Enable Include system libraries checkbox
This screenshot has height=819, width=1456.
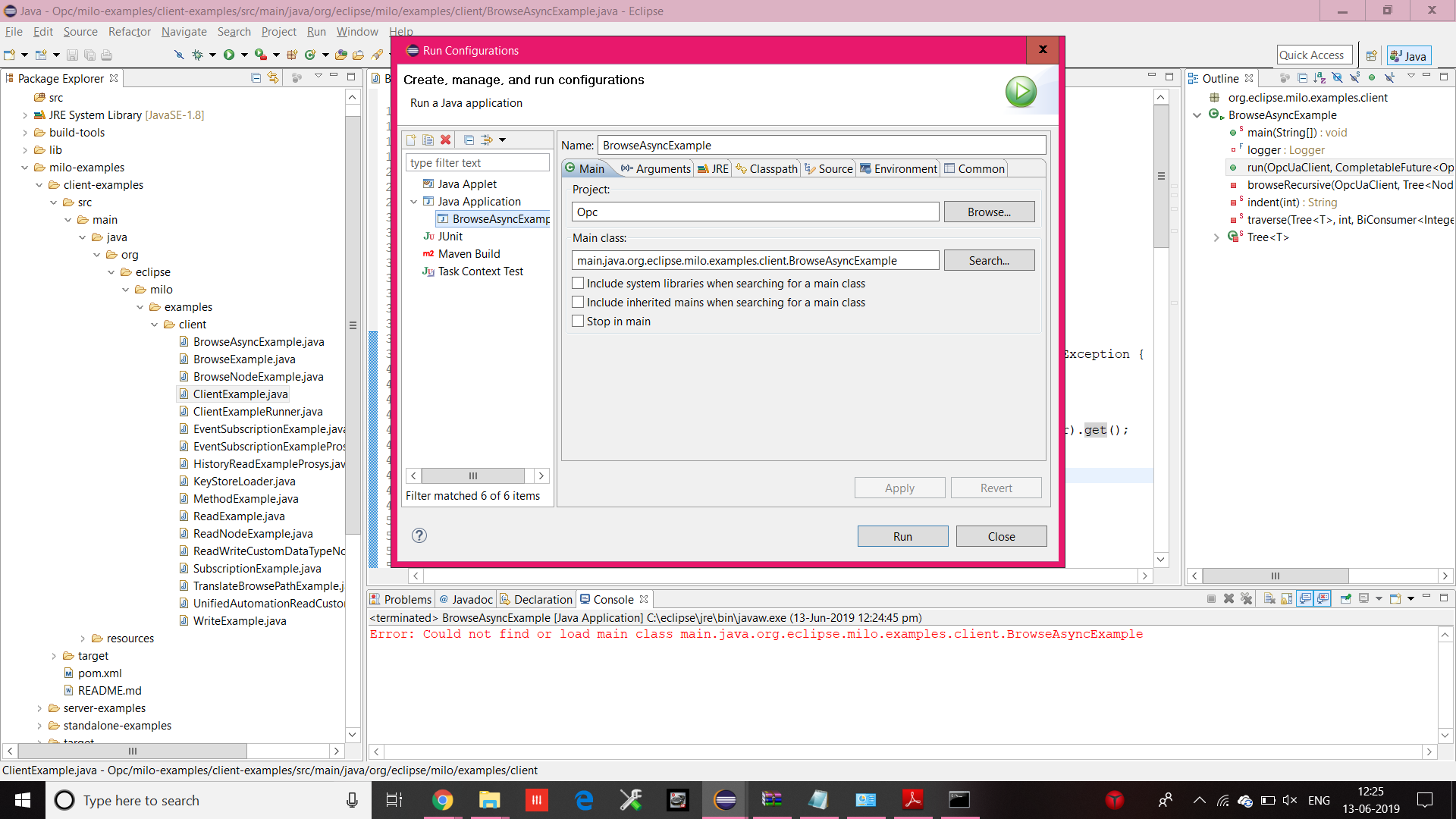[x=578, y=283]
